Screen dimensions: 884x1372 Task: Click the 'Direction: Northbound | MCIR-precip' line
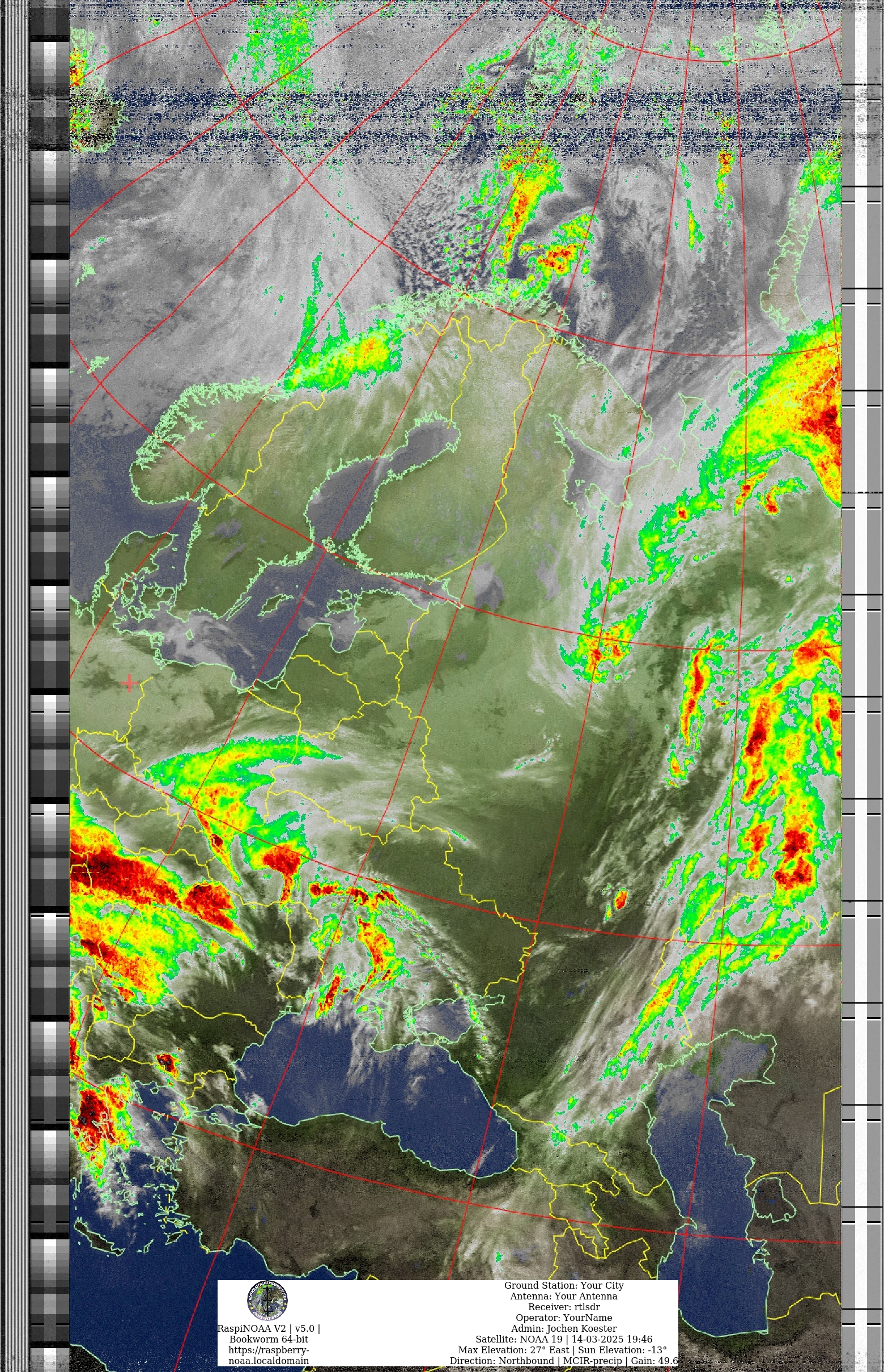click(564, 1361)
